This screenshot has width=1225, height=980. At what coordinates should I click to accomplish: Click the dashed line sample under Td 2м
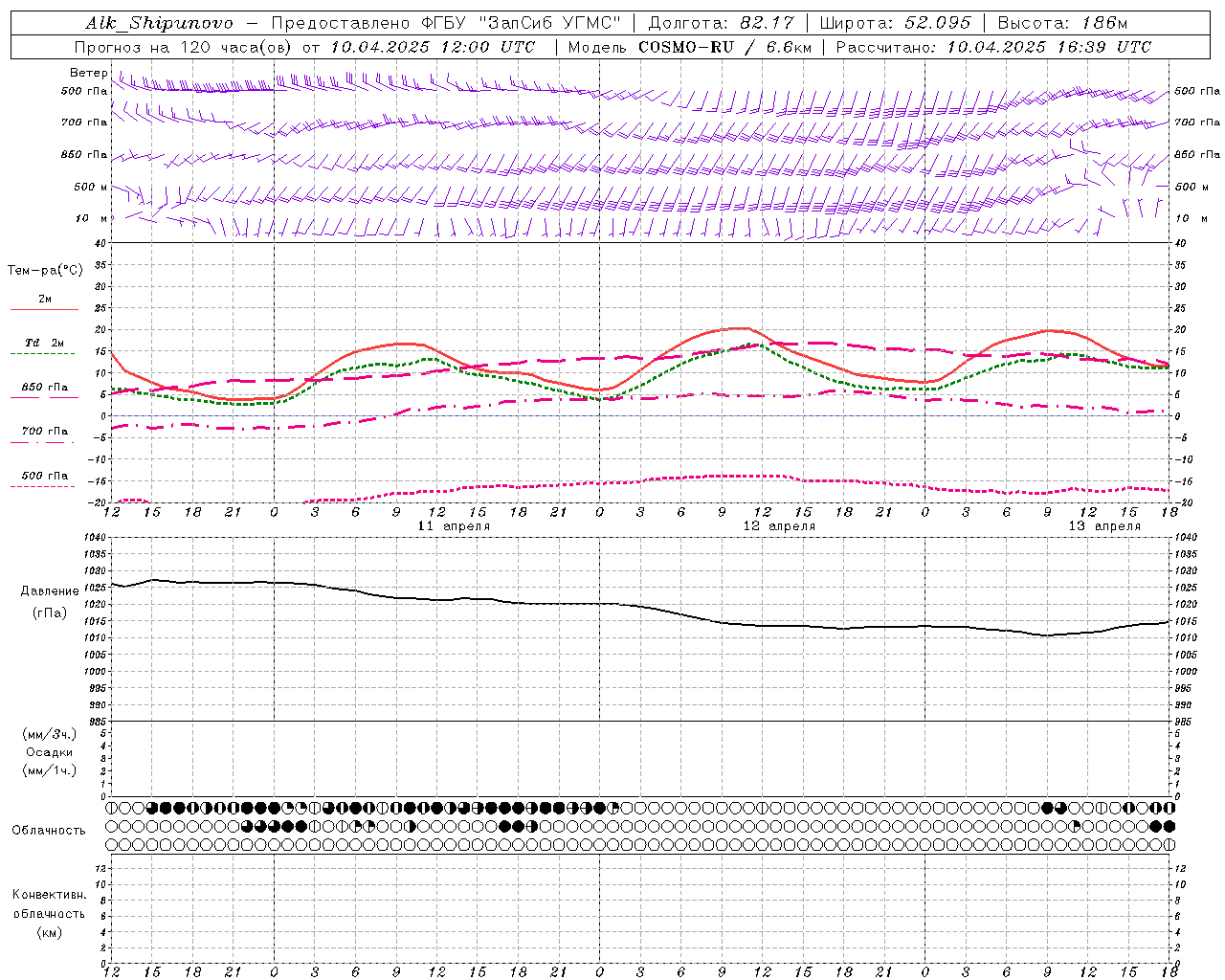43,354
